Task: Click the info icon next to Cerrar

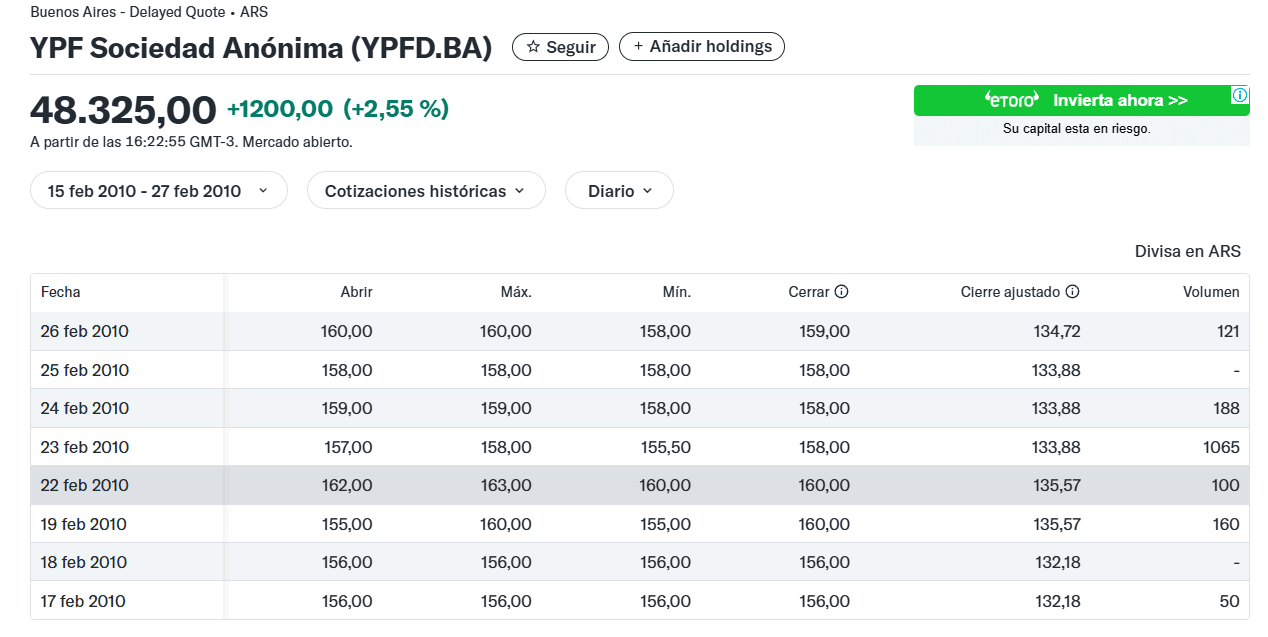Action: tap(842, 292)
